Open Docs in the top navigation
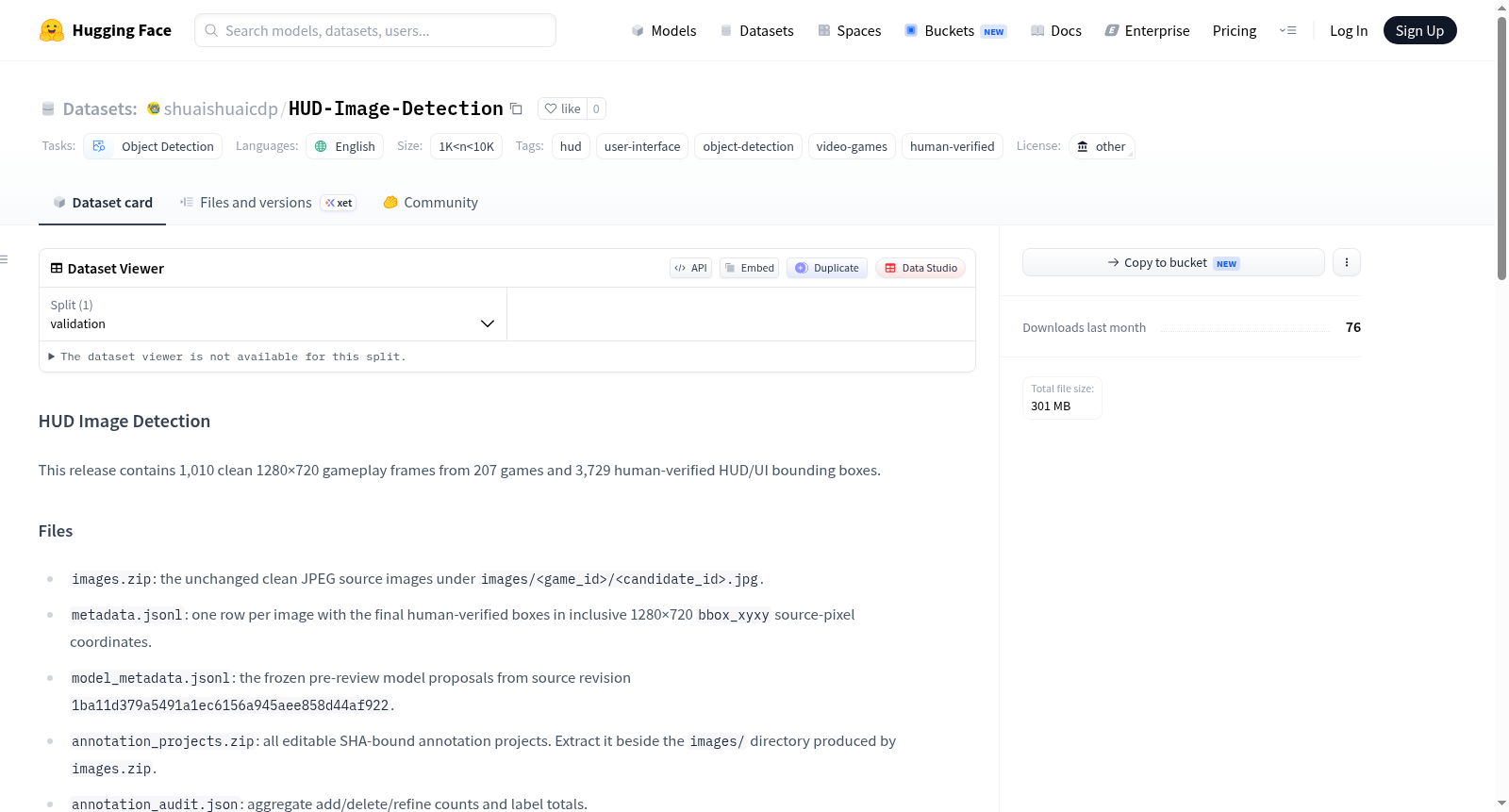Image resolution: width=1509 pixels, height=812 pixels. coord(1055,30)
